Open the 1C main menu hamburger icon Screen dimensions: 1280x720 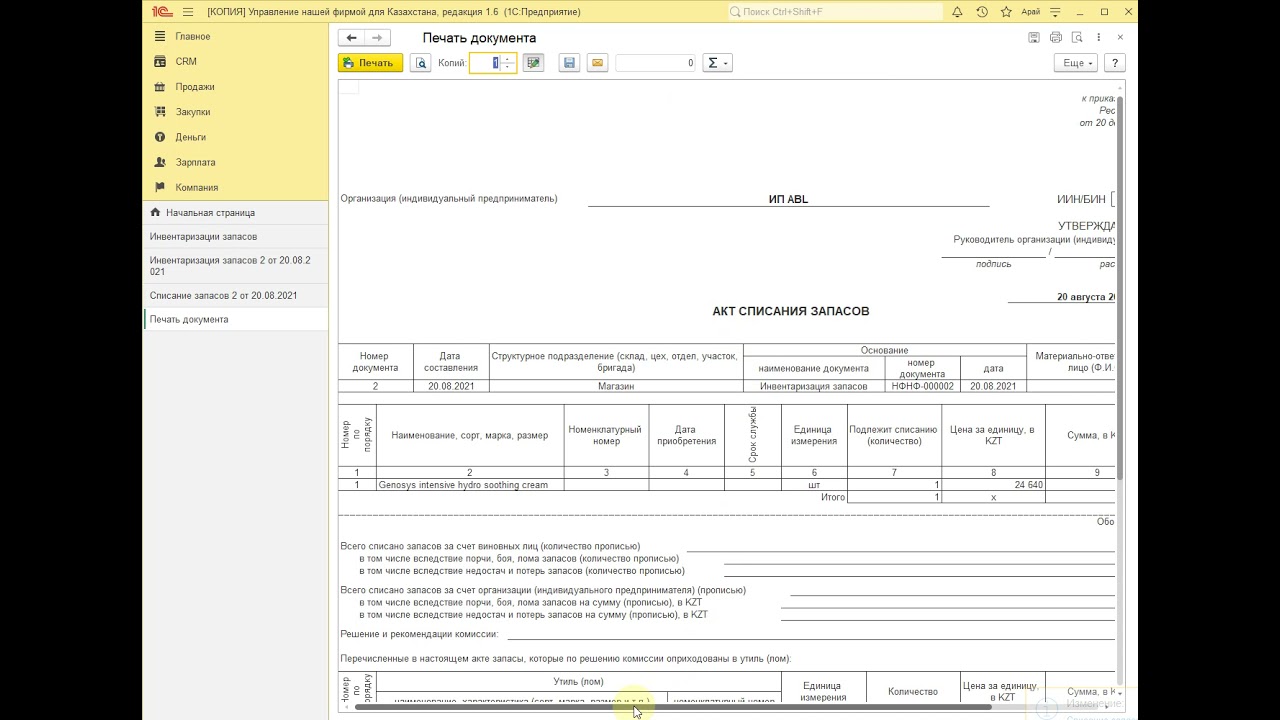[x=188, y=12]
